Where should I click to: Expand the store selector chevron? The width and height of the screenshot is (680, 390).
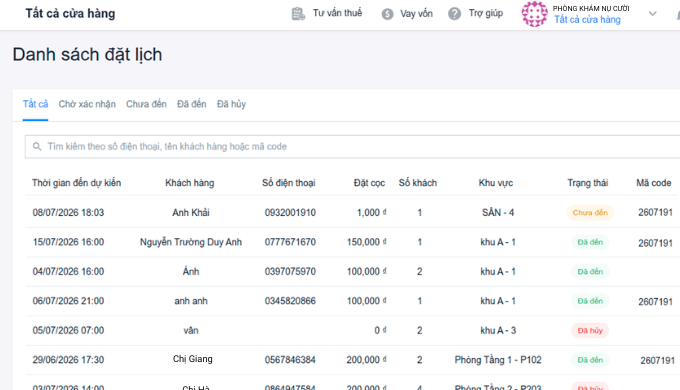(652, 14)
